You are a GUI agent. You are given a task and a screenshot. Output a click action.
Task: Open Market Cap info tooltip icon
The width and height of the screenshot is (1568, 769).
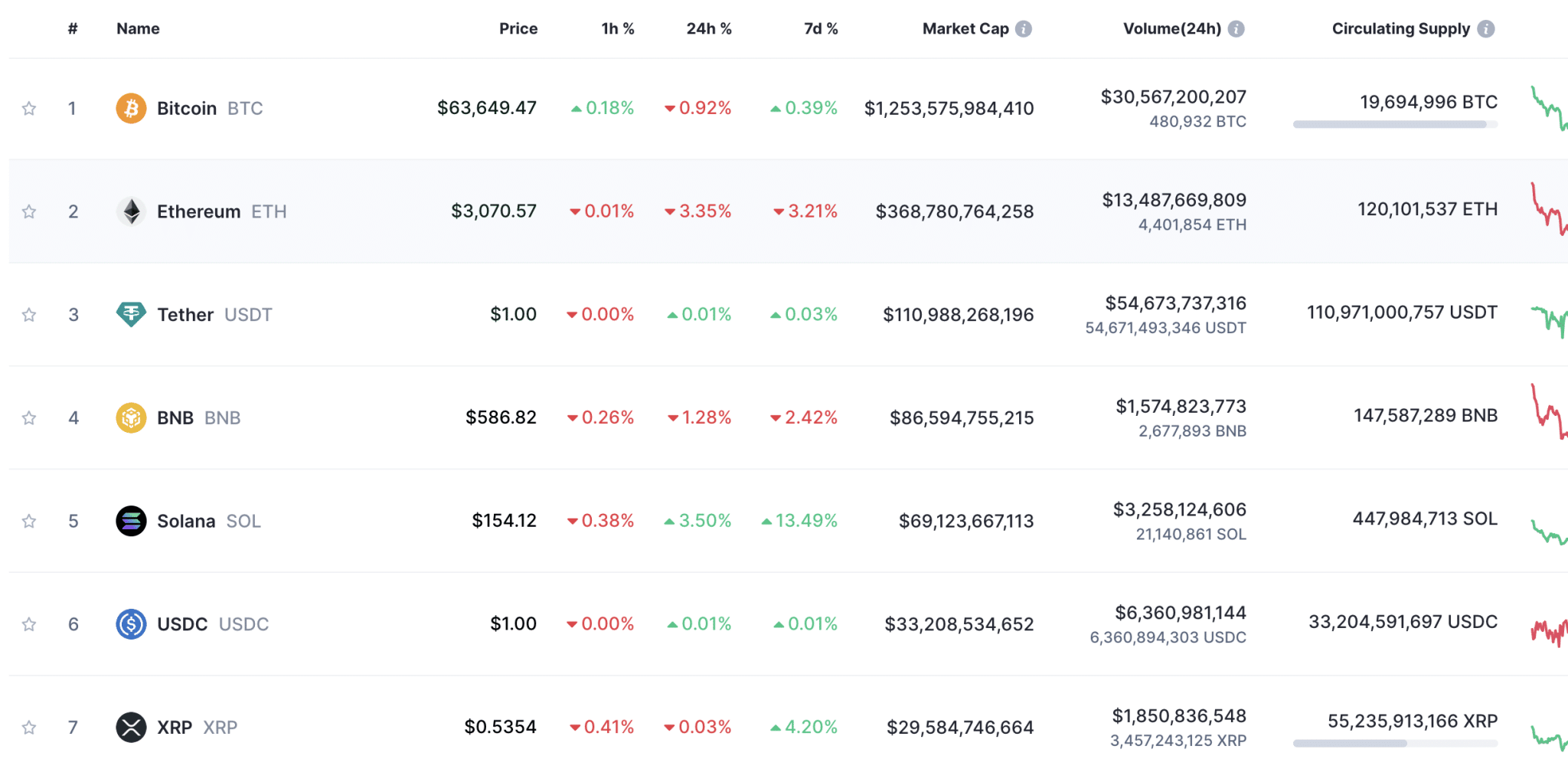1024,29
